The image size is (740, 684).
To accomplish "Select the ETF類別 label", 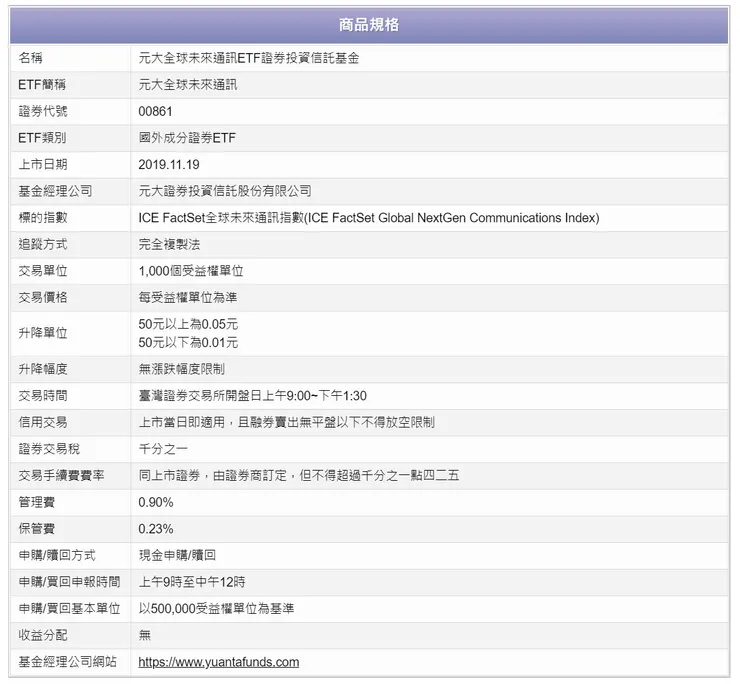I will click(42, 138).
